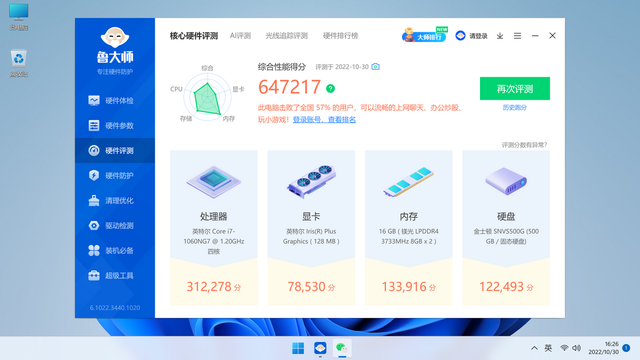Image resolution: width=640 pixels, height=360 pixels.
Task: Click the 评测分数有异常? link
Action: click(524, 145)
